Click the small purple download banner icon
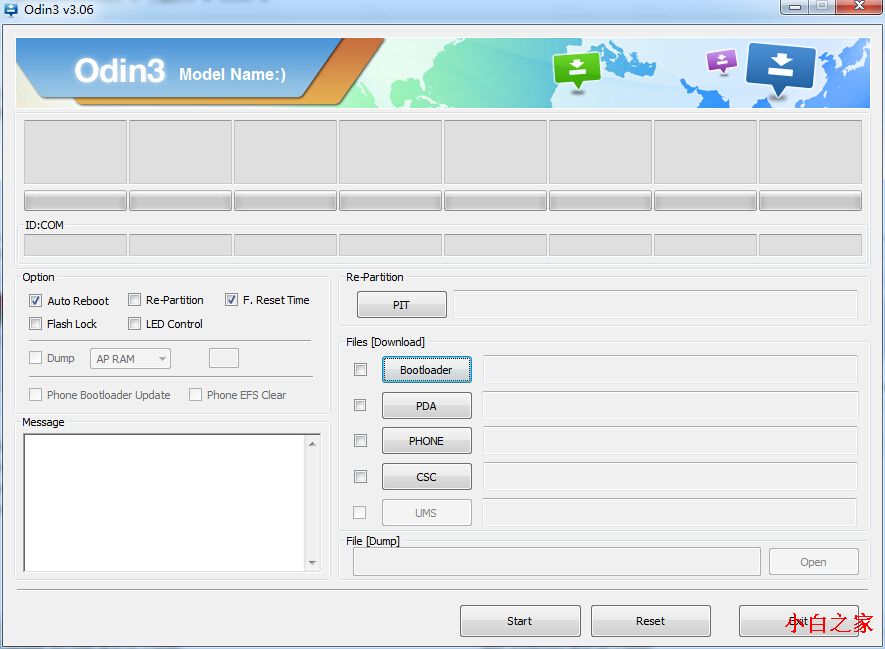This screenshot has width=885, height=649. coord(722,61)
